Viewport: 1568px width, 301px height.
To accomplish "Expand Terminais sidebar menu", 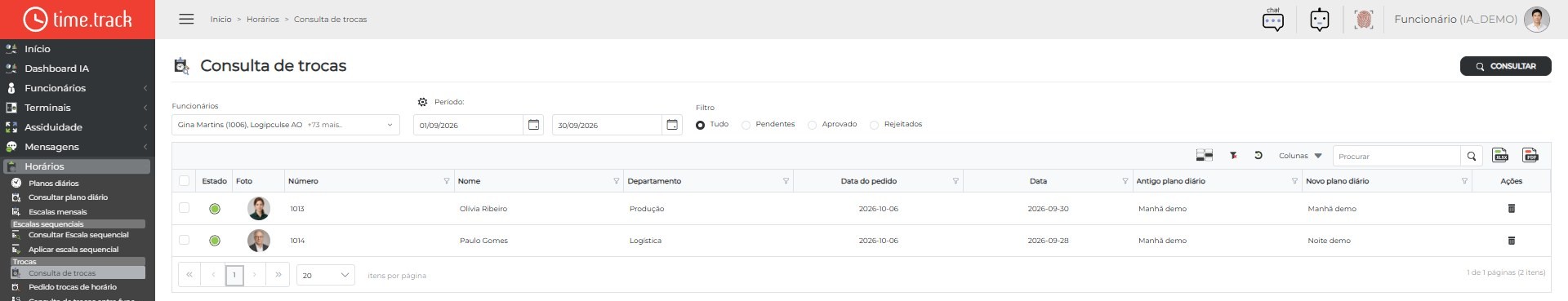I will (78, 108).
